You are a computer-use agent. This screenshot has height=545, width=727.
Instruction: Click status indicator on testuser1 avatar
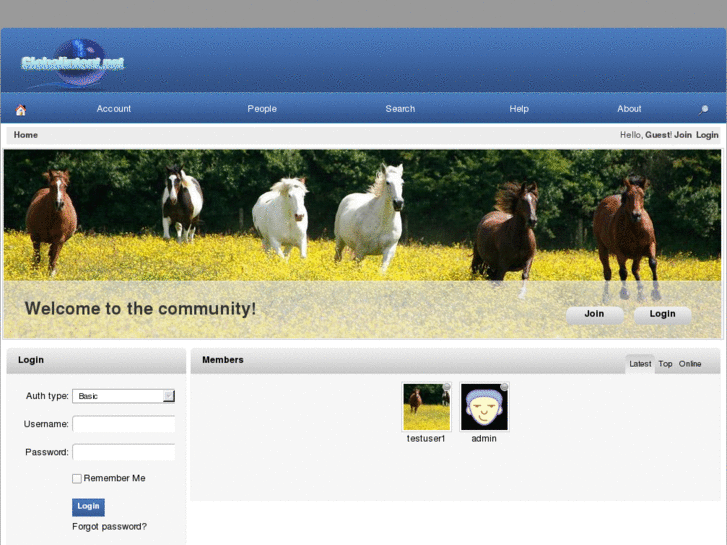446,386
